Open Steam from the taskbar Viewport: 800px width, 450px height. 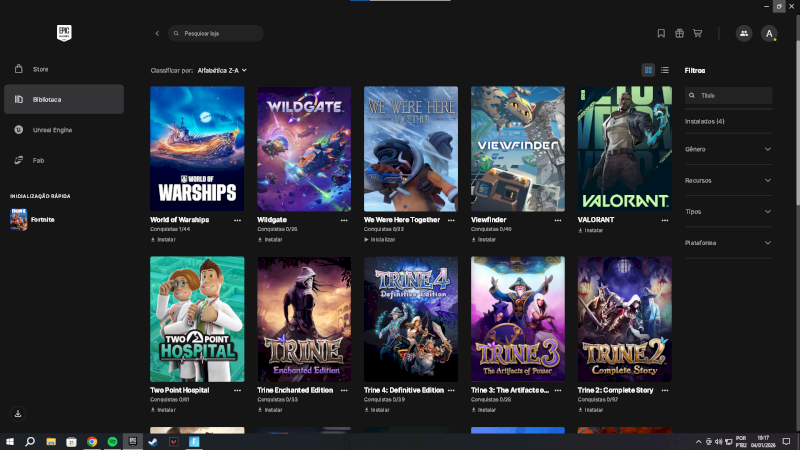[153, 442]
